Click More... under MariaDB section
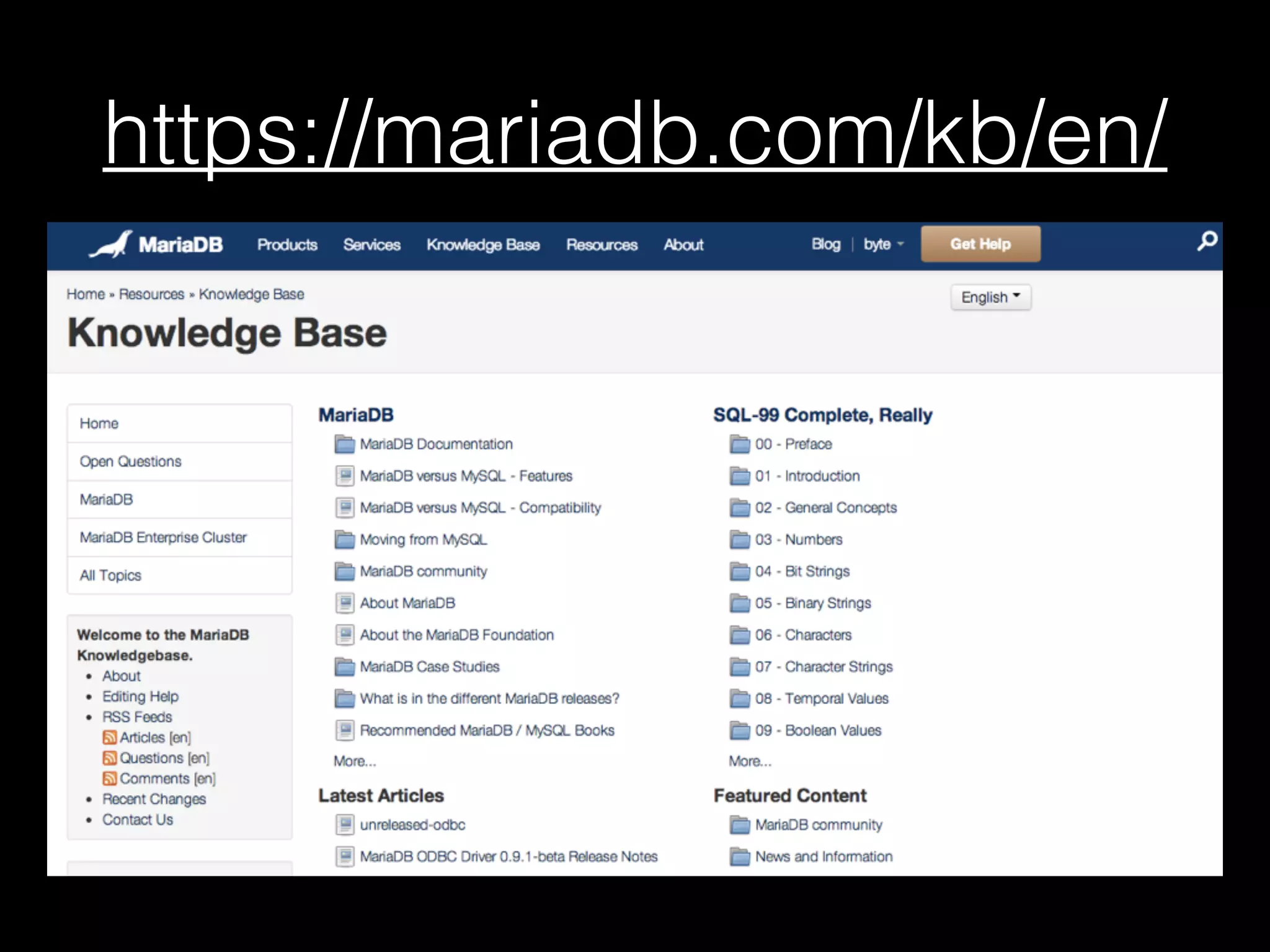 click(355, 761)
